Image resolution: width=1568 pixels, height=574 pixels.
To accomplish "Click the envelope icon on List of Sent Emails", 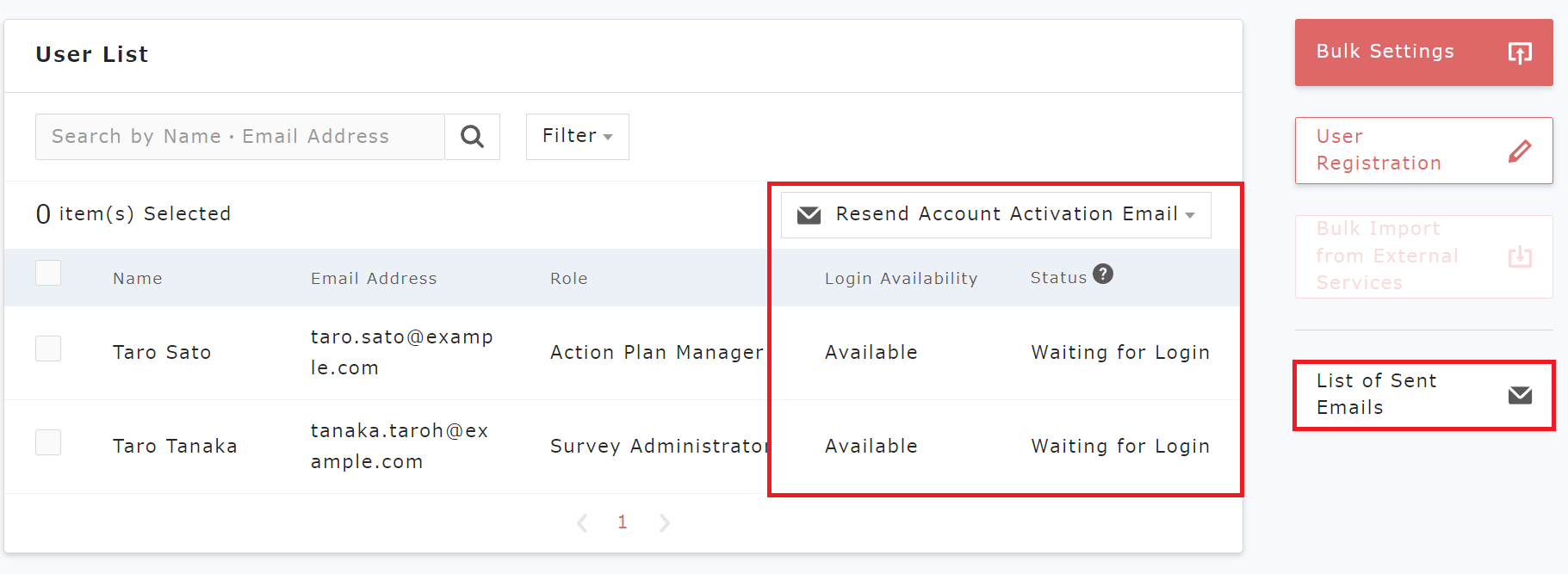I will pos(1520,395).
